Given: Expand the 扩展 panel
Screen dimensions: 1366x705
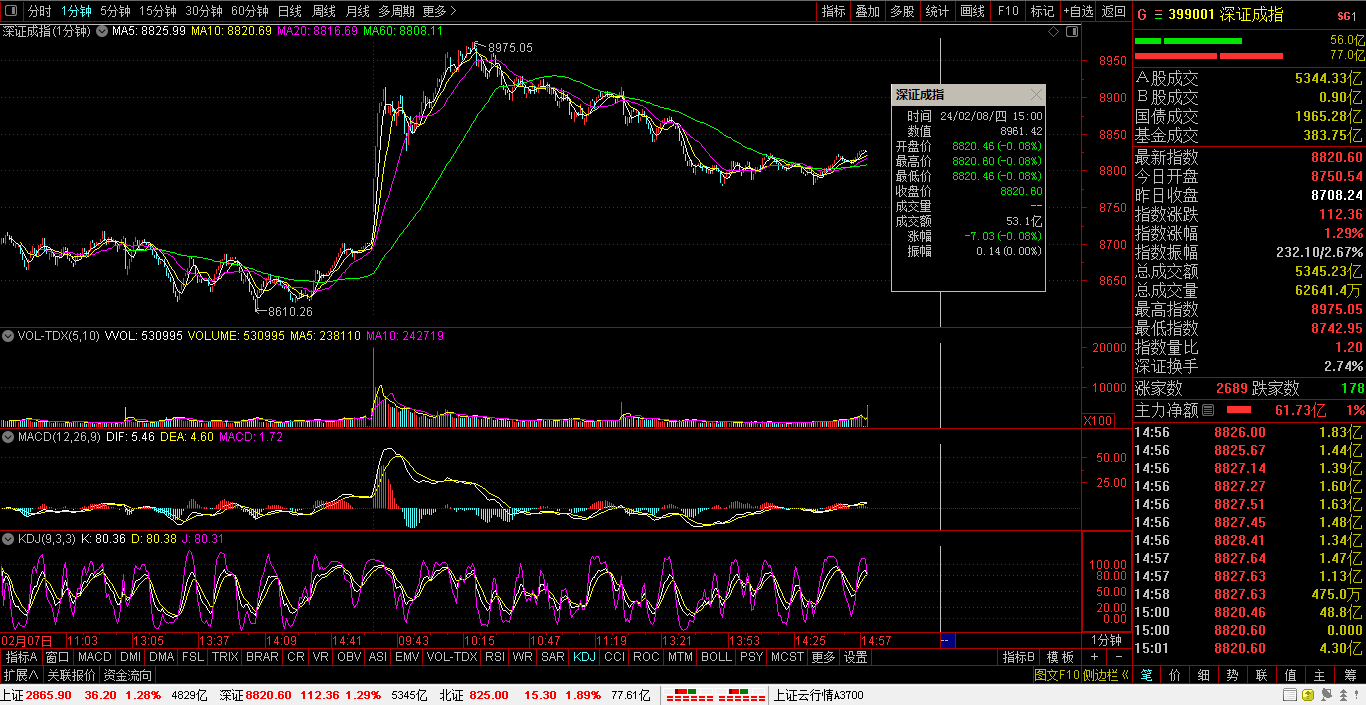Looking at the screenshot, I should [20, 675].
